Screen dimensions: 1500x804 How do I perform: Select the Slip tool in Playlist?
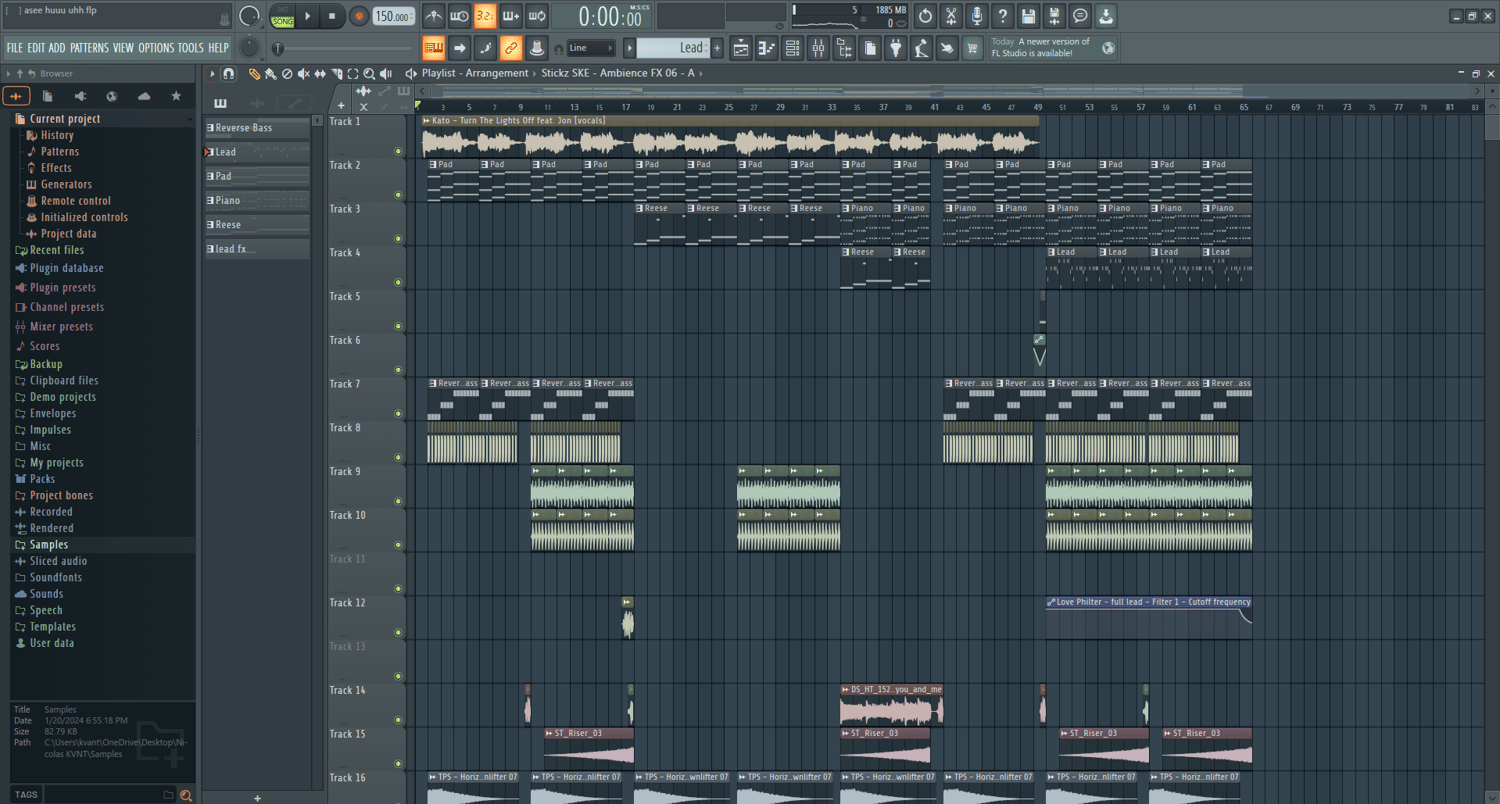[x=320, y=74]
